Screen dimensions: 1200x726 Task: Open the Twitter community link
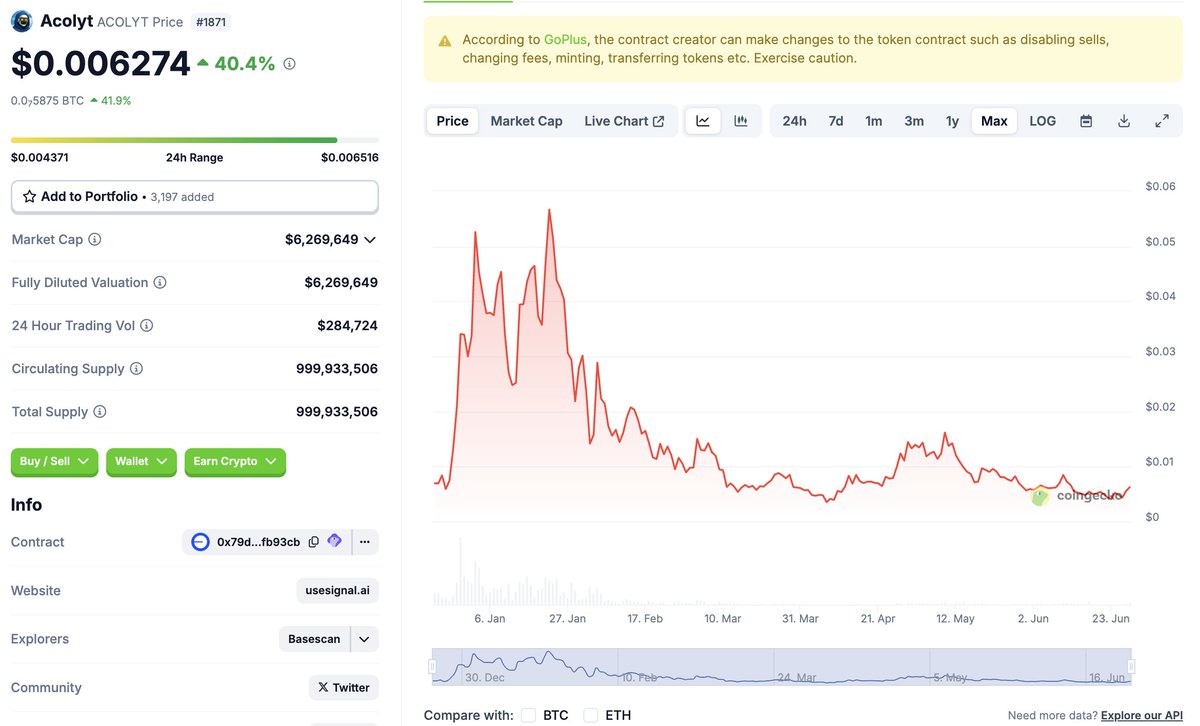(344, 687)
